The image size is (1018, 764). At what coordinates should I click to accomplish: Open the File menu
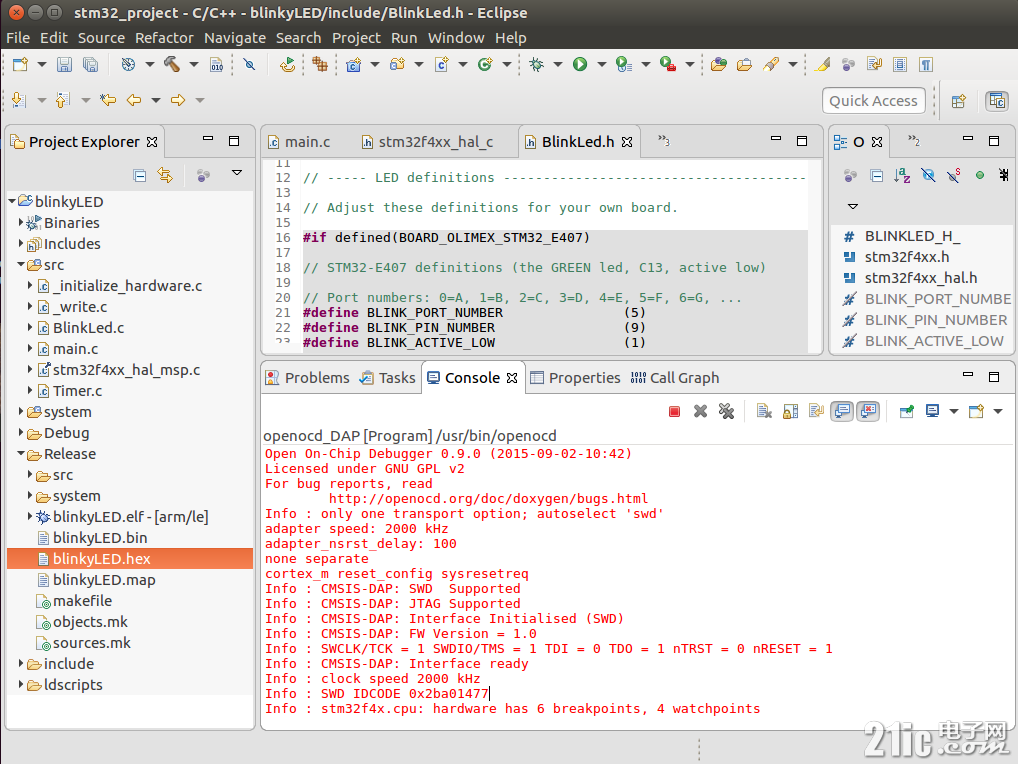[x=18, y=38]
